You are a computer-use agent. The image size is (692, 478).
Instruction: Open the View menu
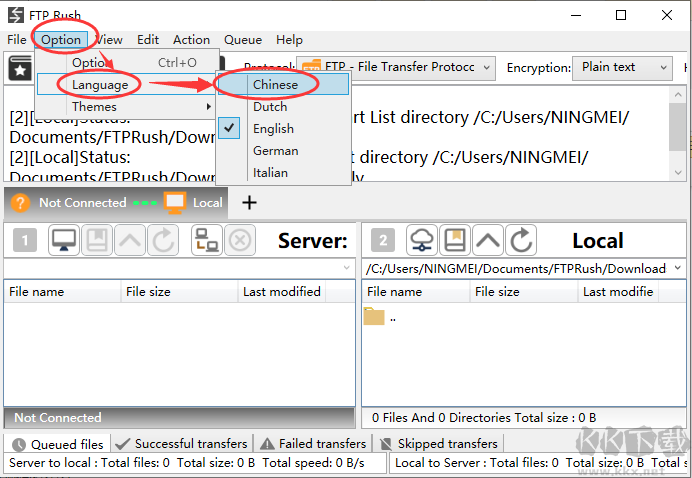tap(109, 40)
